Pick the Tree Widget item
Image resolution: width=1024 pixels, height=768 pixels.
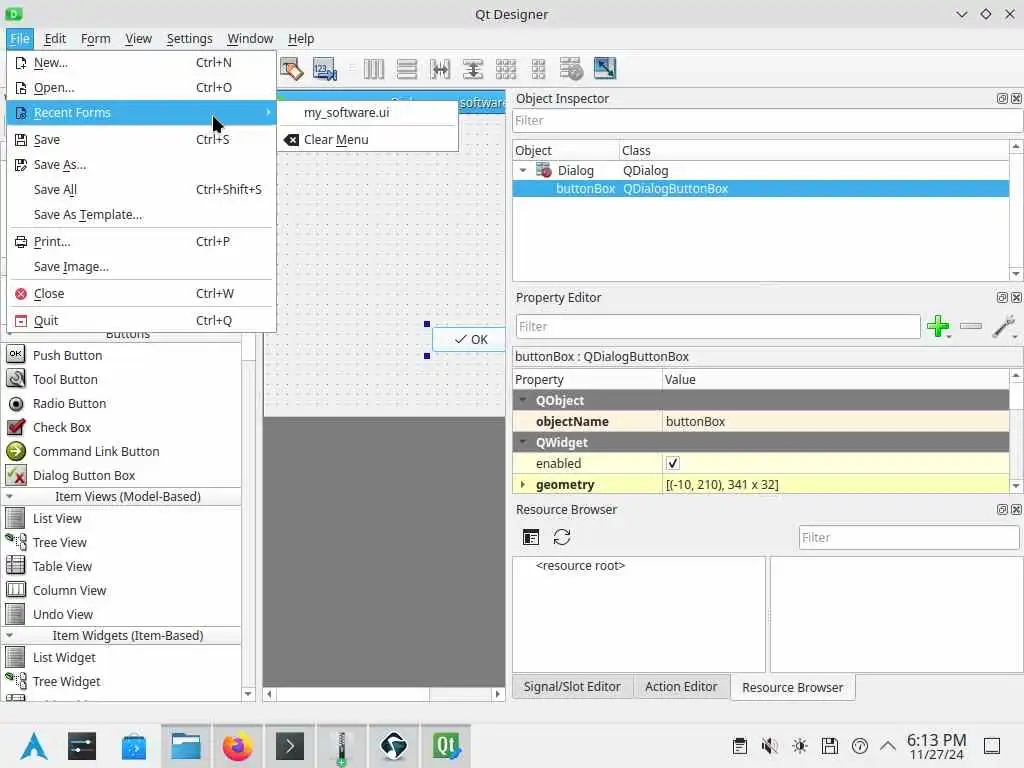(66, 682)
